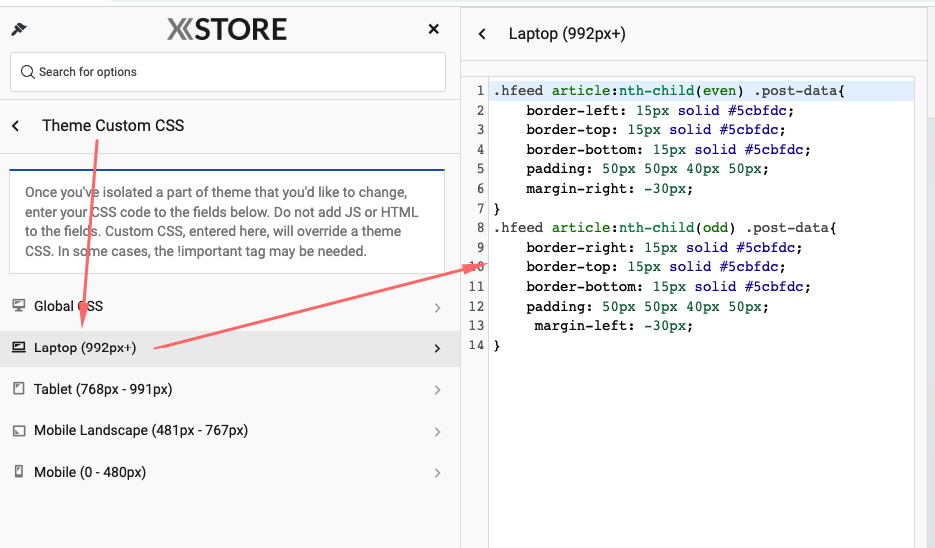The width and height of the screenshot is (935, 548).
Task: Open Global CSS section
Action: [x=230, y=306]
